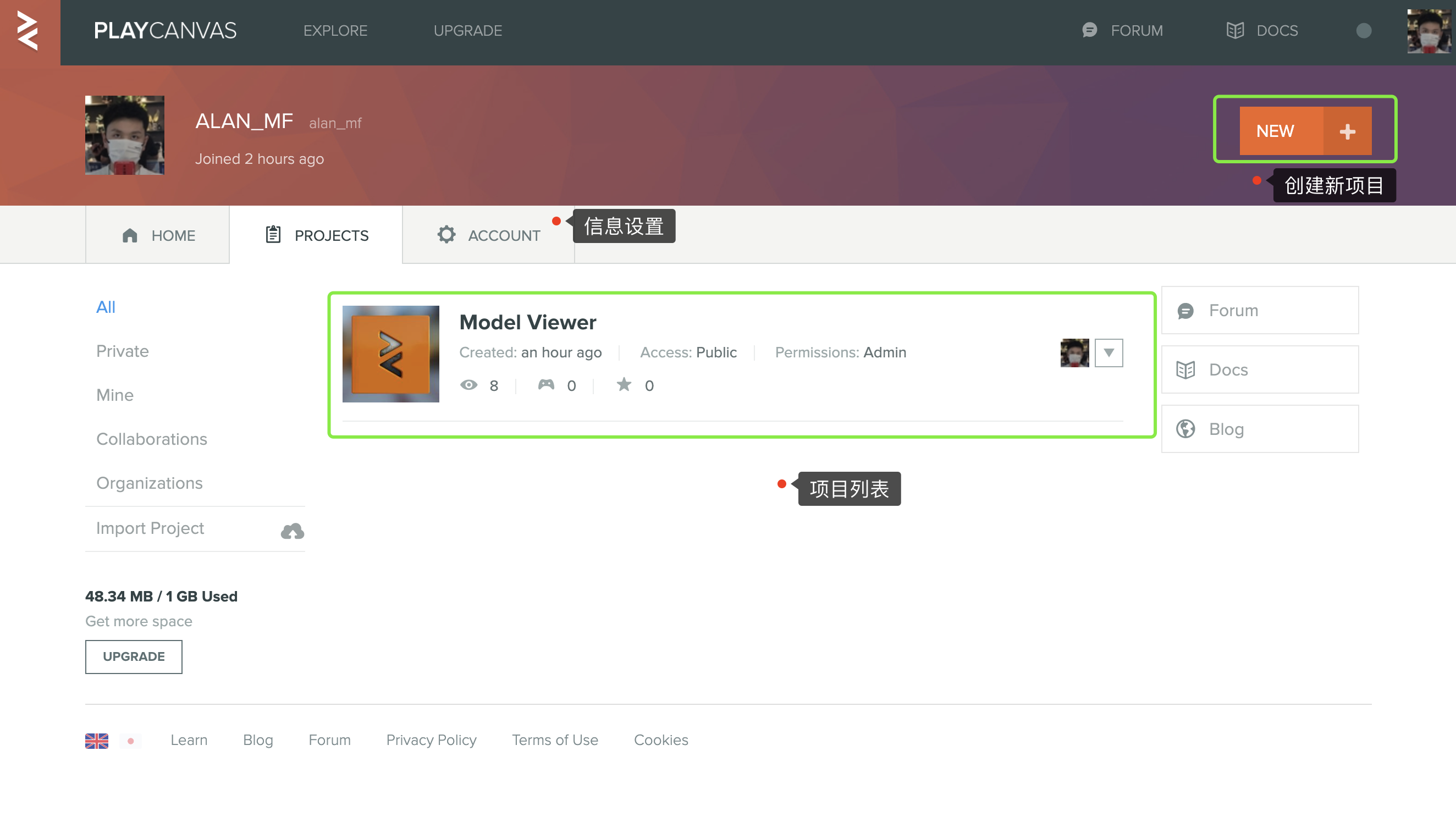
Task: Open the Model Viewer project title
Action: [x=527, y=322]
